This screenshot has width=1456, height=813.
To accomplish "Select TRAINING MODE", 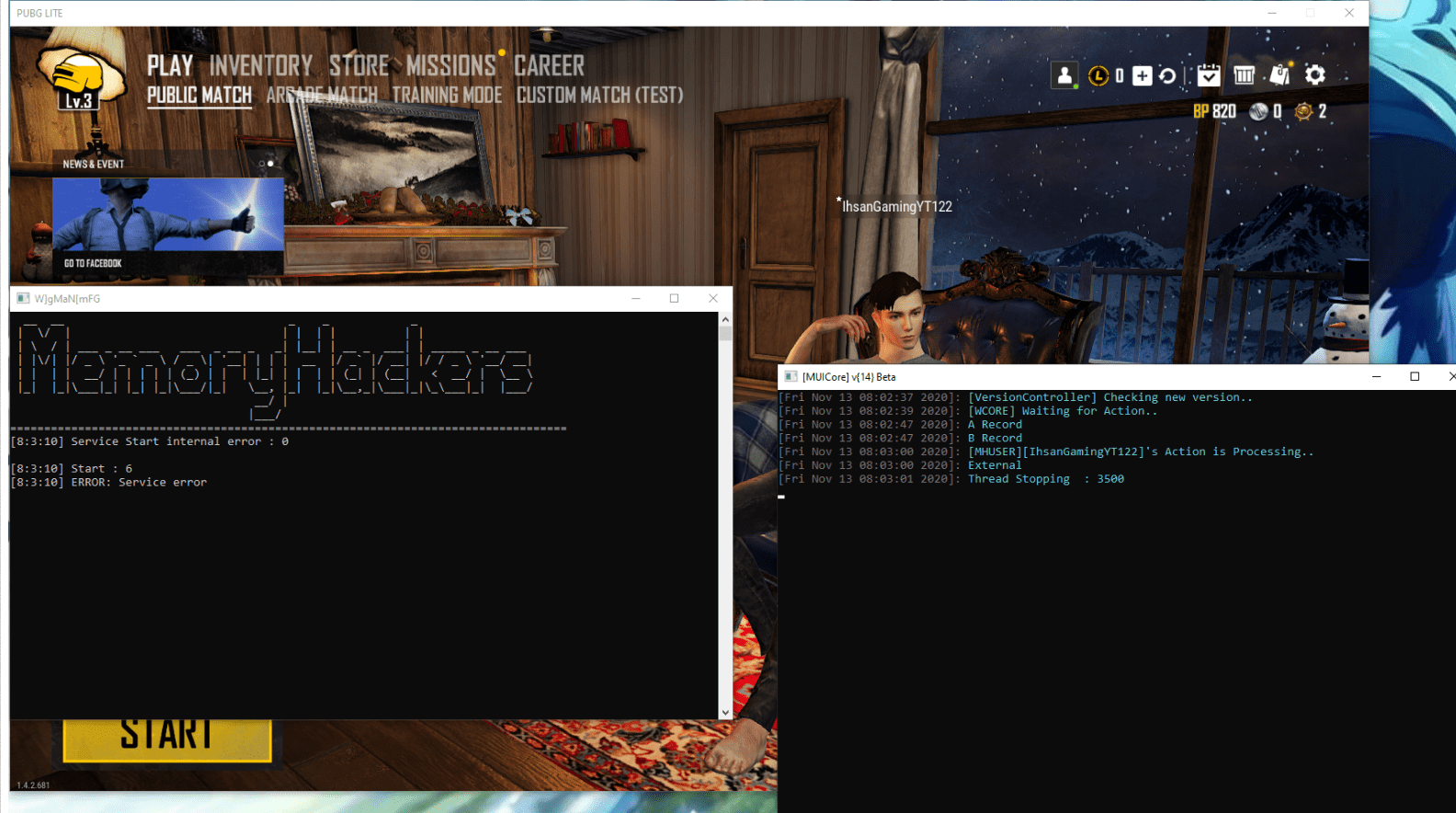I will [447, 96].
